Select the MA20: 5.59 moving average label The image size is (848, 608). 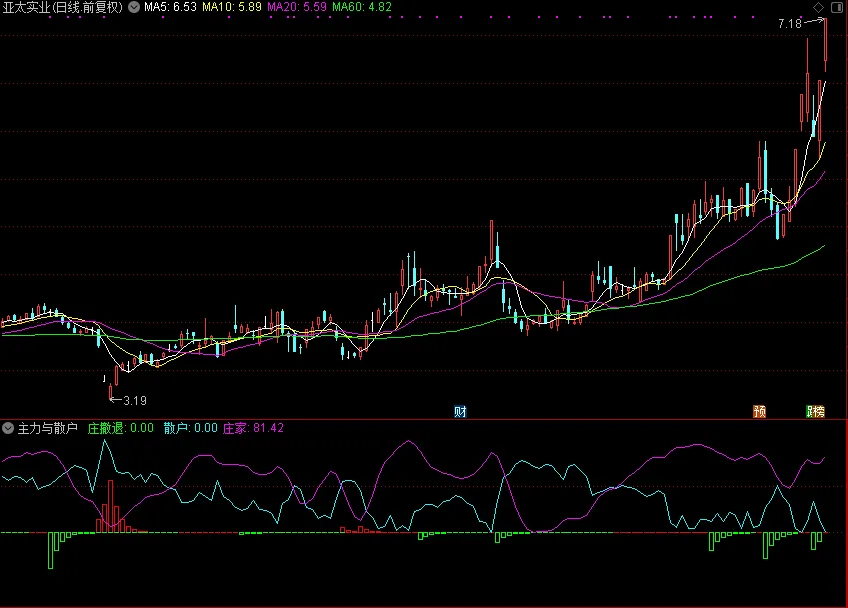point(297,7)
